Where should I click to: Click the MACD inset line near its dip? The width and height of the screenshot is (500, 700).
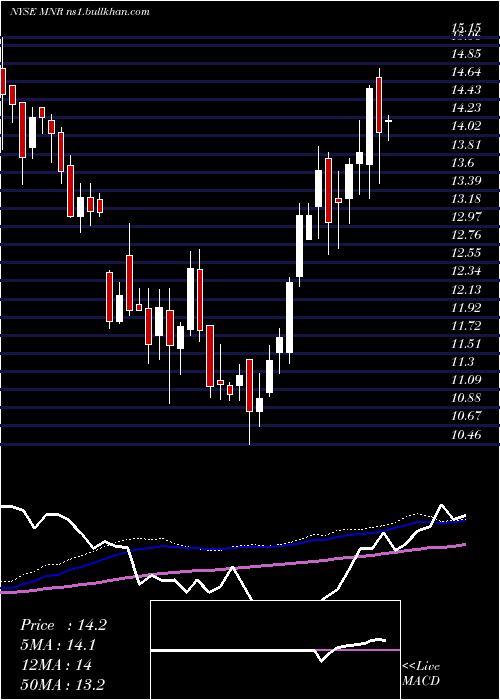[322, 660]
